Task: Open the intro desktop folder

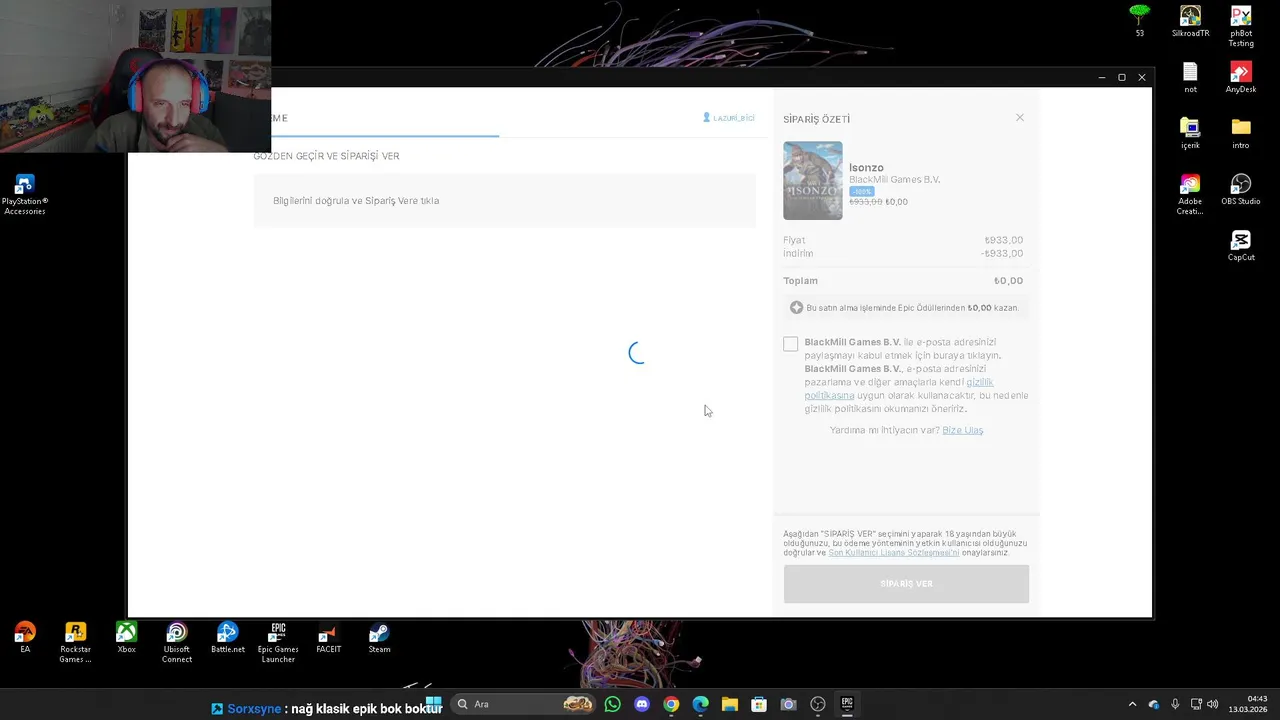Action: coord(1241,134)
